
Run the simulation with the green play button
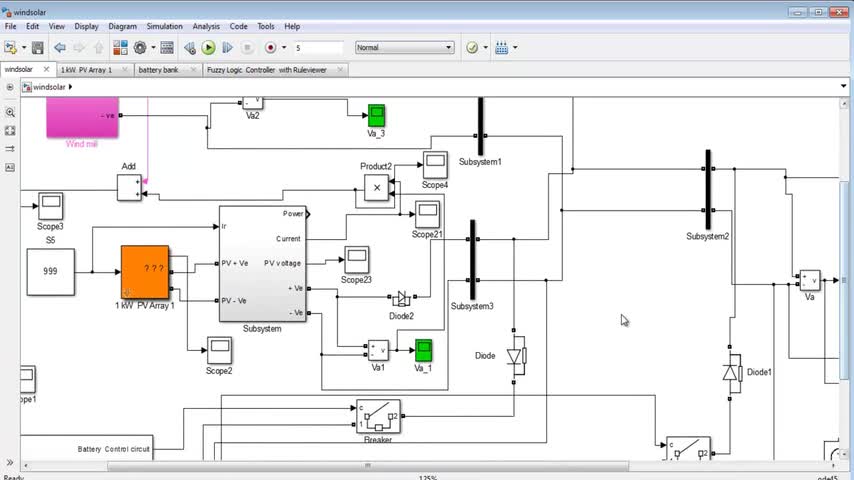pyautogui.click(x=208, y=48)
